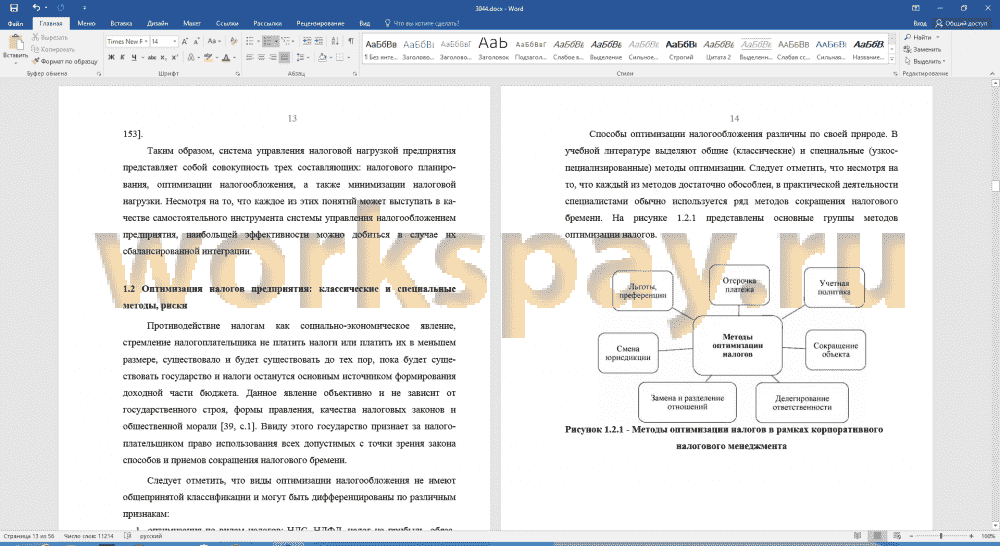1000x546 pixels.
Task: Switch to the Меню tab
Action: click(x=86, y=23)
